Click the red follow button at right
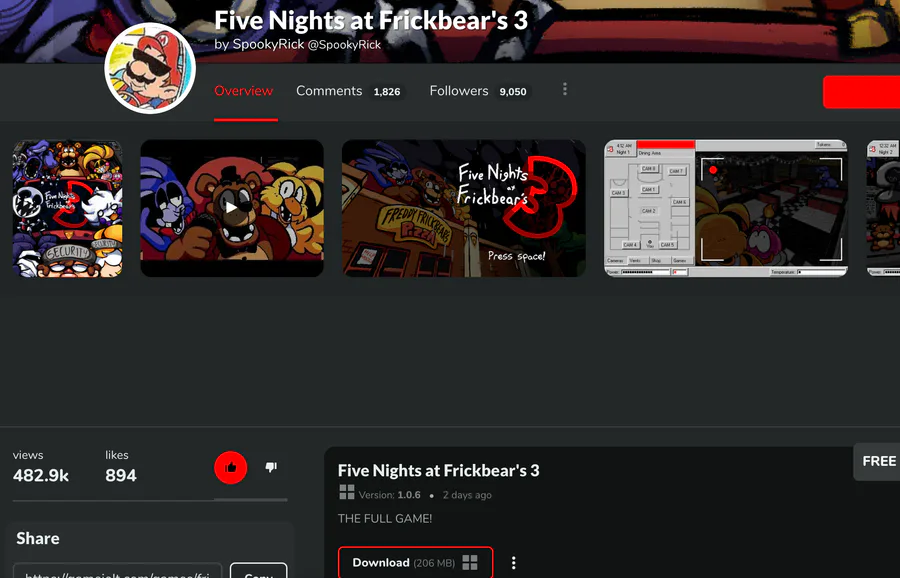This screenshot has width=900, height=578. (861, 92)
